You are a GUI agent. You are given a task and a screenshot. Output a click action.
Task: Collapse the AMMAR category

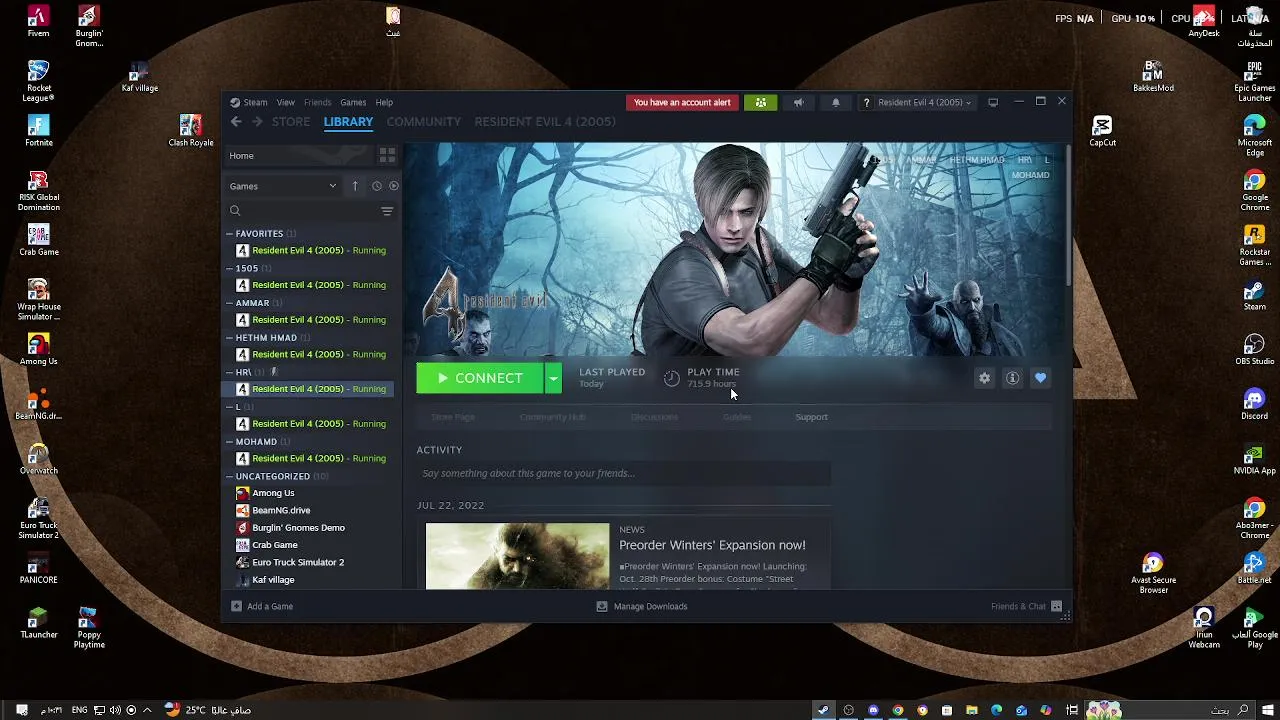[229, 303]
